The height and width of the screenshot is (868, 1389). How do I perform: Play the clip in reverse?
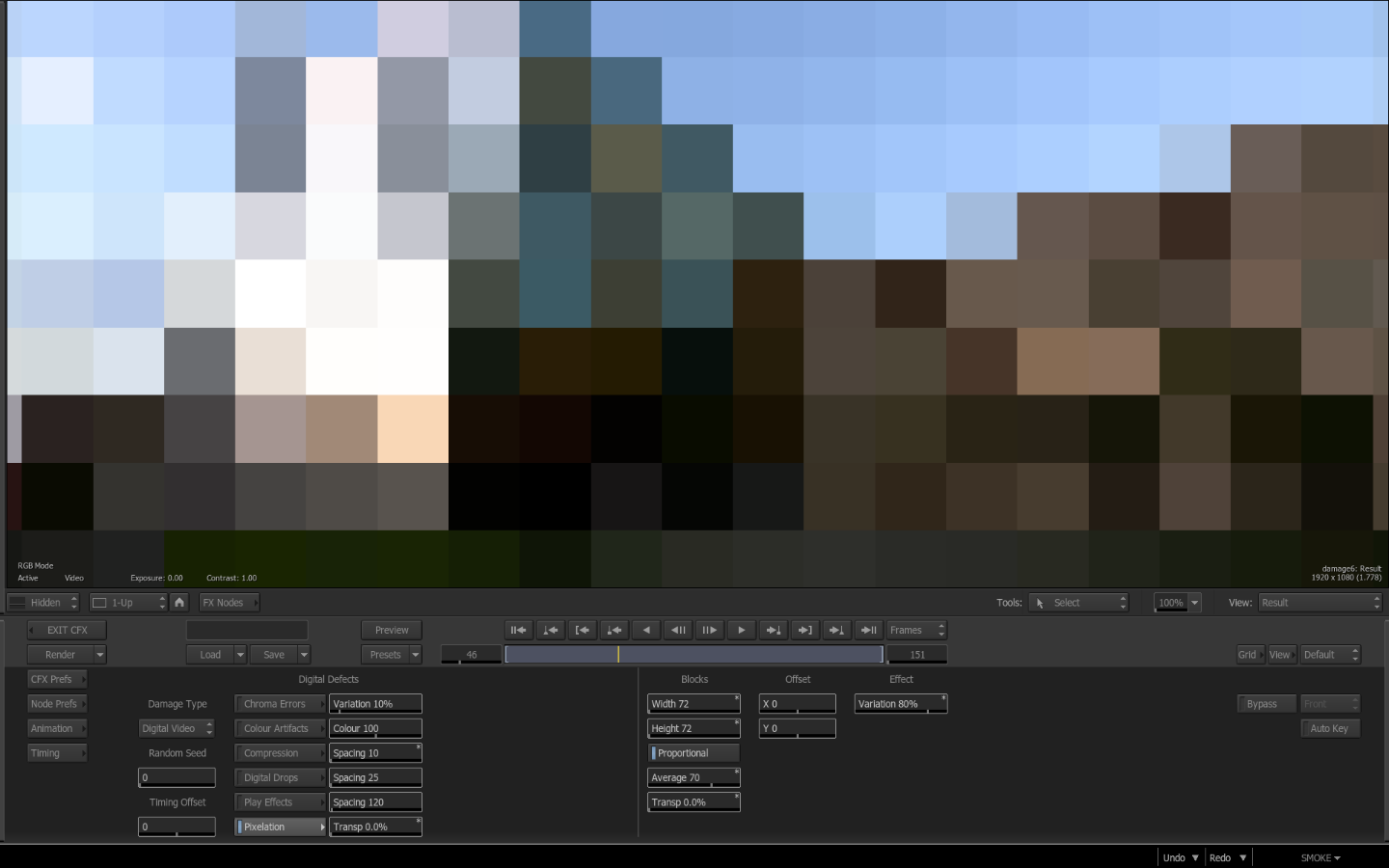coord(646,631)
